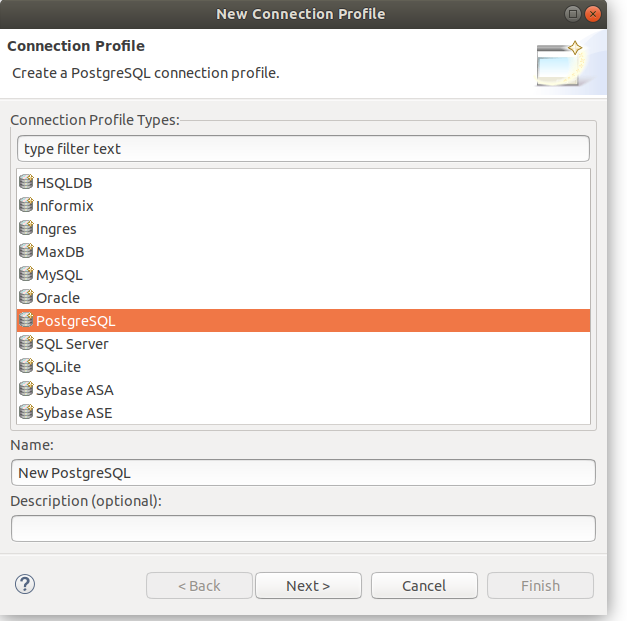Viewport: 627px width, 621px height.
Task: Click the SQLite database icon
Action: coord(26,366)
